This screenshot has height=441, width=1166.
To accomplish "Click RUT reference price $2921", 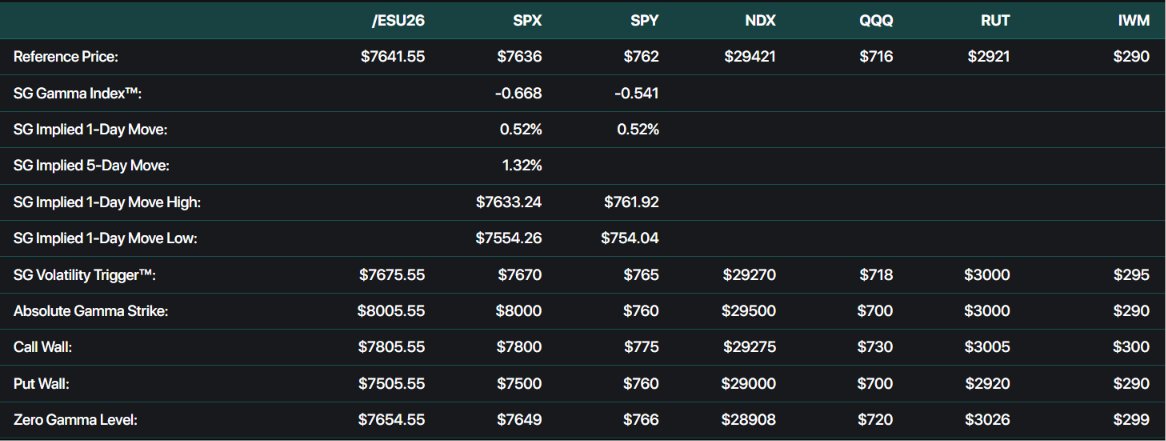I will click(988, 57).
